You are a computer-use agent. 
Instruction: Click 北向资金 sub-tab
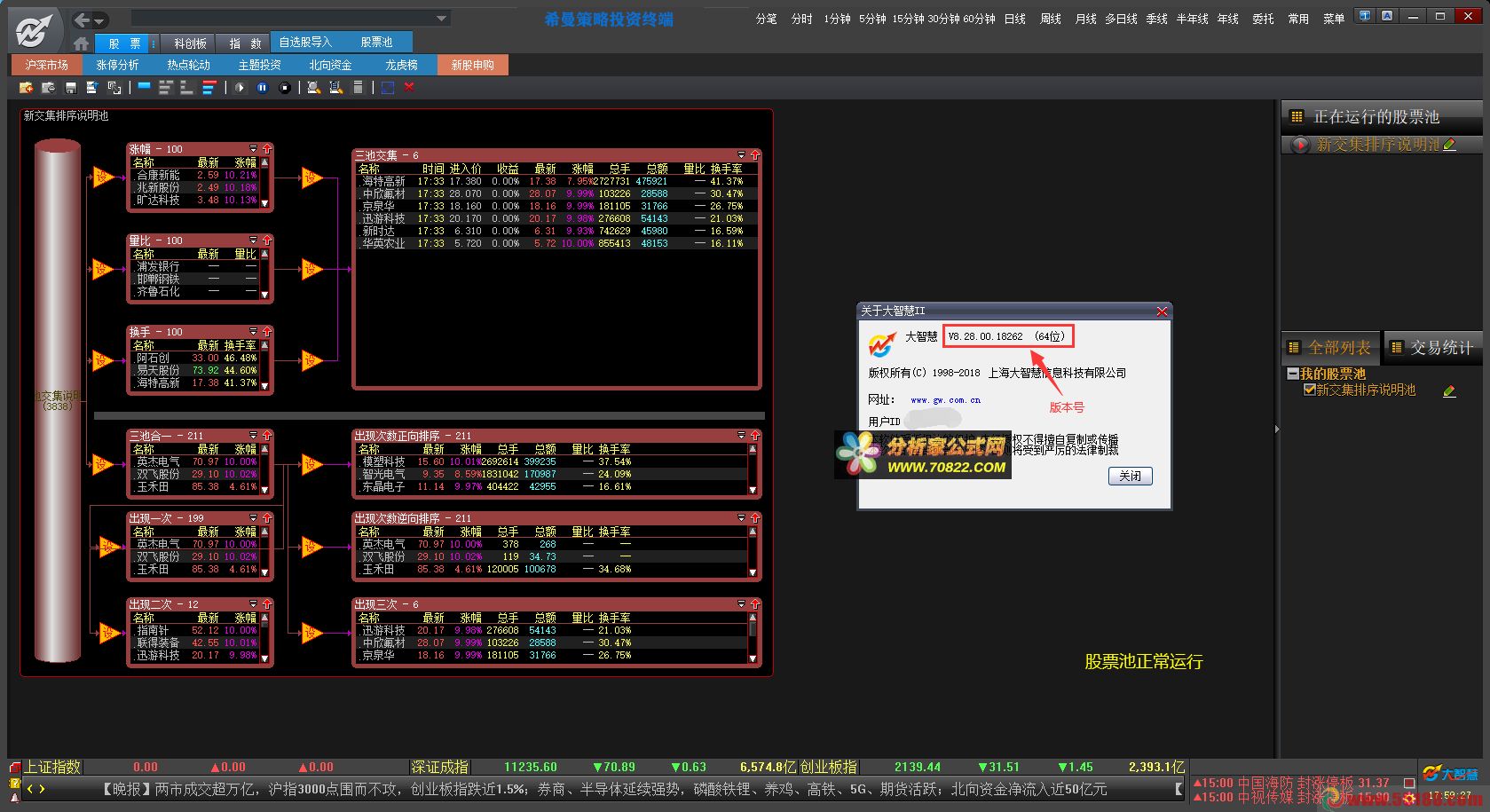330,65
